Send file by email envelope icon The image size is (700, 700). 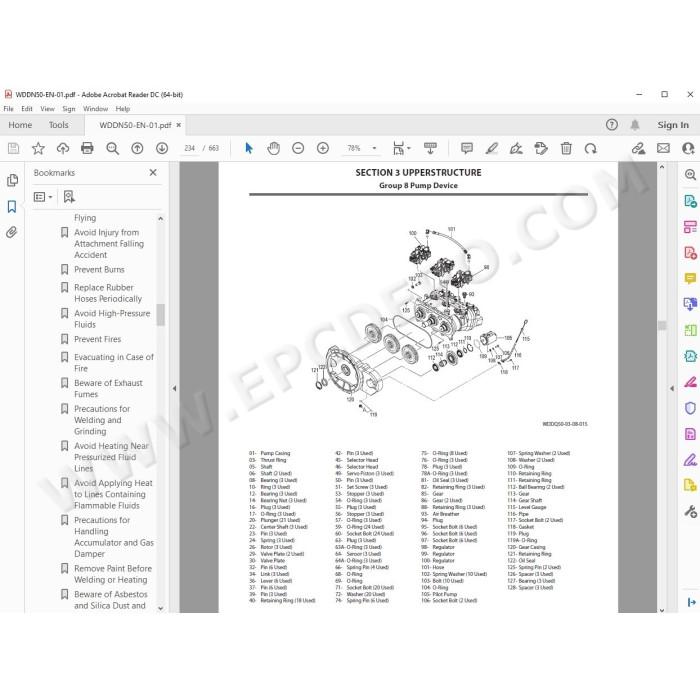pos(663,148)
